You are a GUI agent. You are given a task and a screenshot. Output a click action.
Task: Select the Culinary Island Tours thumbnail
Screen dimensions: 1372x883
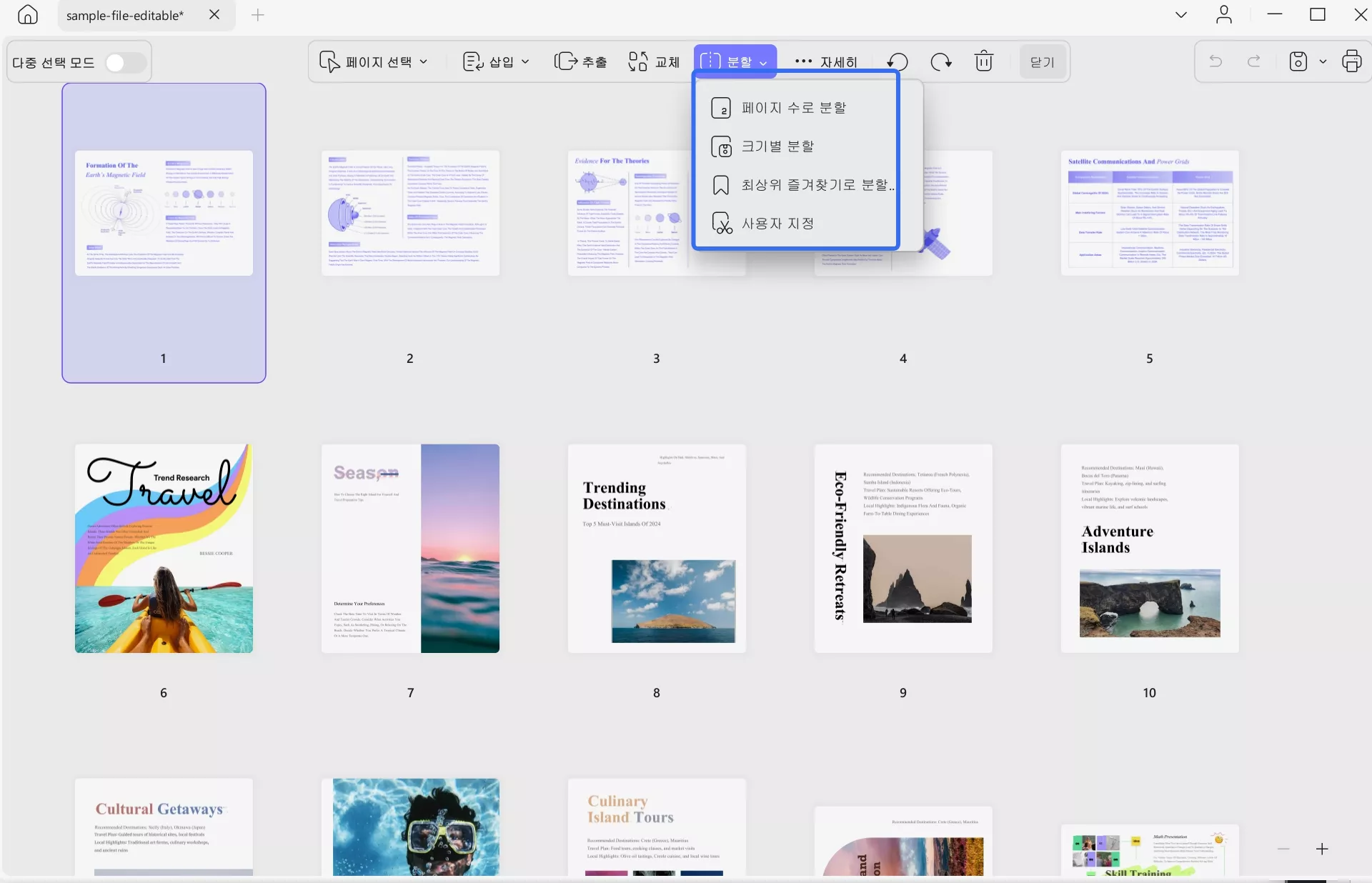657,827
